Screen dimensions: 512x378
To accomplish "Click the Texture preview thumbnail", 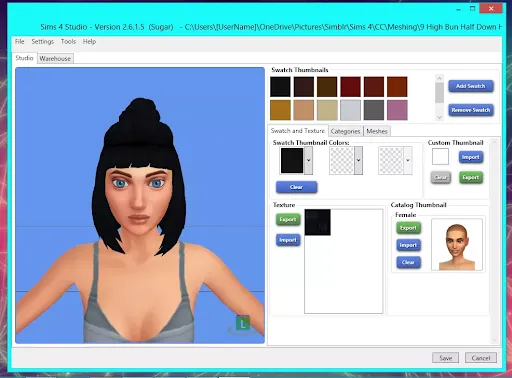I will click(x=318, y=222).
